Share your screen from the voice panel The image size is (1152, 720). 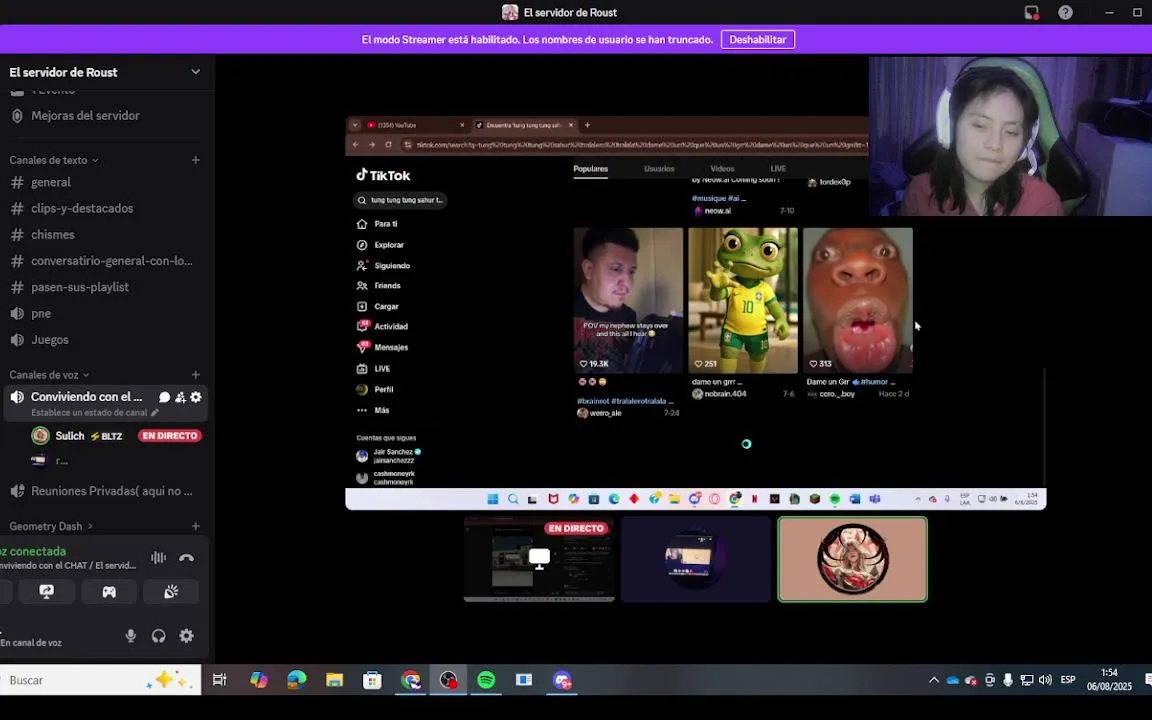pos(46,592)
